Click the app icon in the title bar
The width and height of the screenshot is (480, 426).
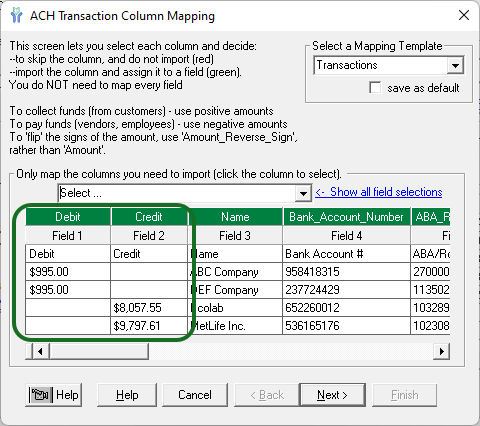pyautogui.click(x=16, y=16)
